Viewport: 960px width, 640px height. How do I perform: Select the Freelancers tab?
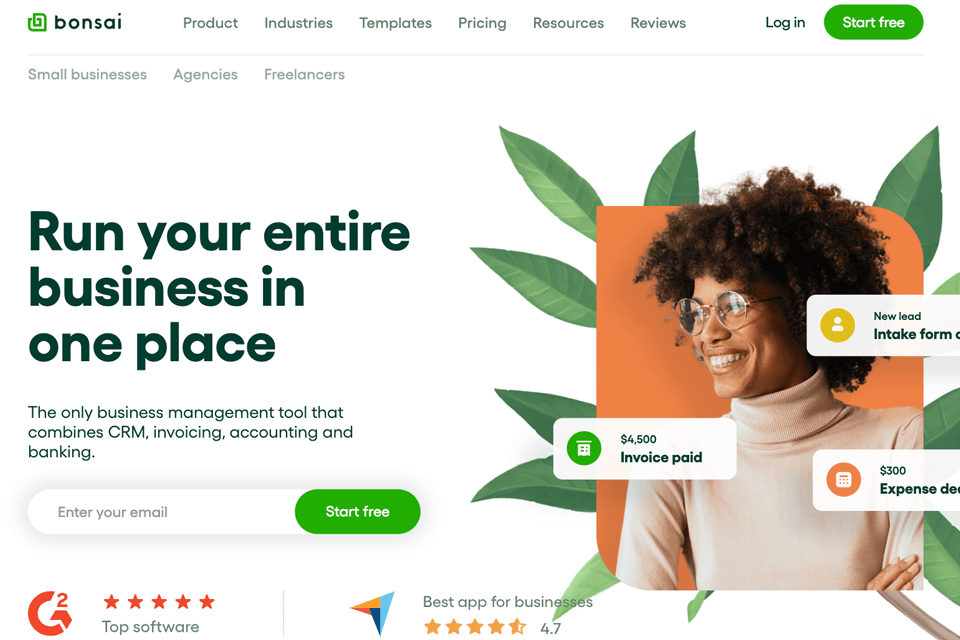[x=304, y=75]
